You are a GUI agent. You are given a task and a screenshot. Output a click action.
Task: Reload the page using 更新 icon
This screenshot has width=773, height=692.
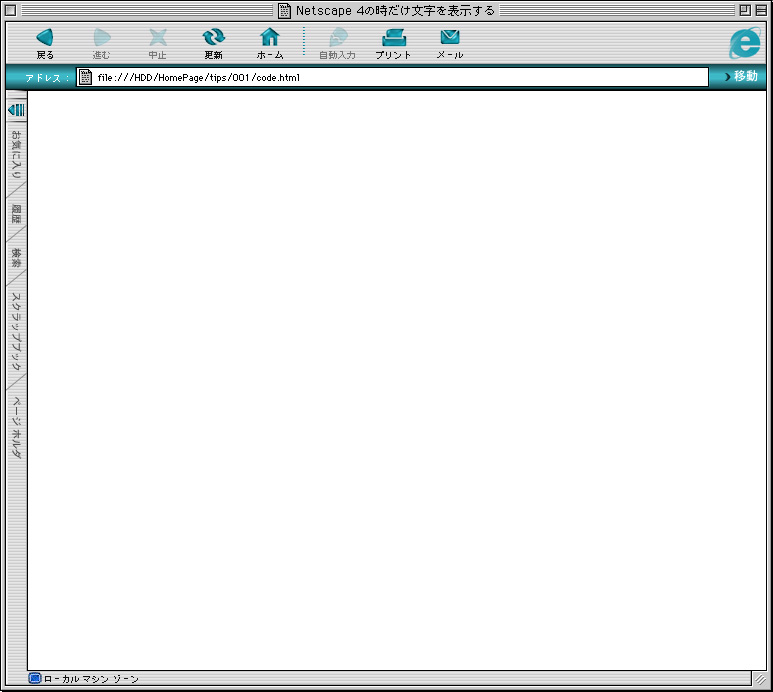[214, 37]
